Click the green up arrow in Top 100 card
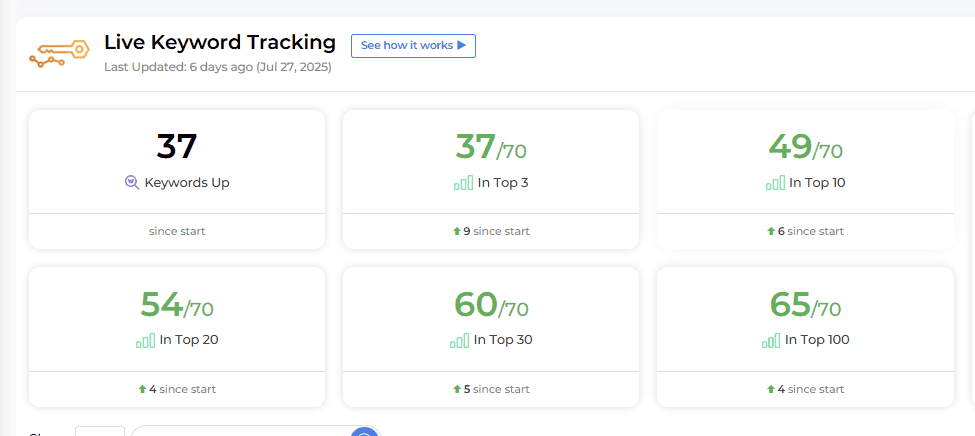 [x=772, y=389]
